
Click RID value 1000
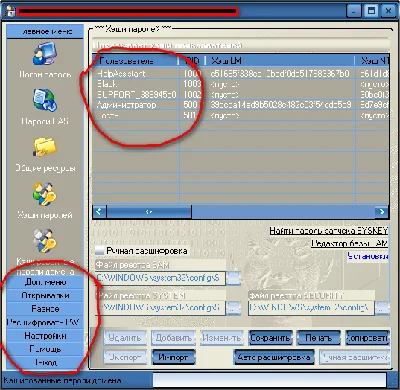pos(192,73)
